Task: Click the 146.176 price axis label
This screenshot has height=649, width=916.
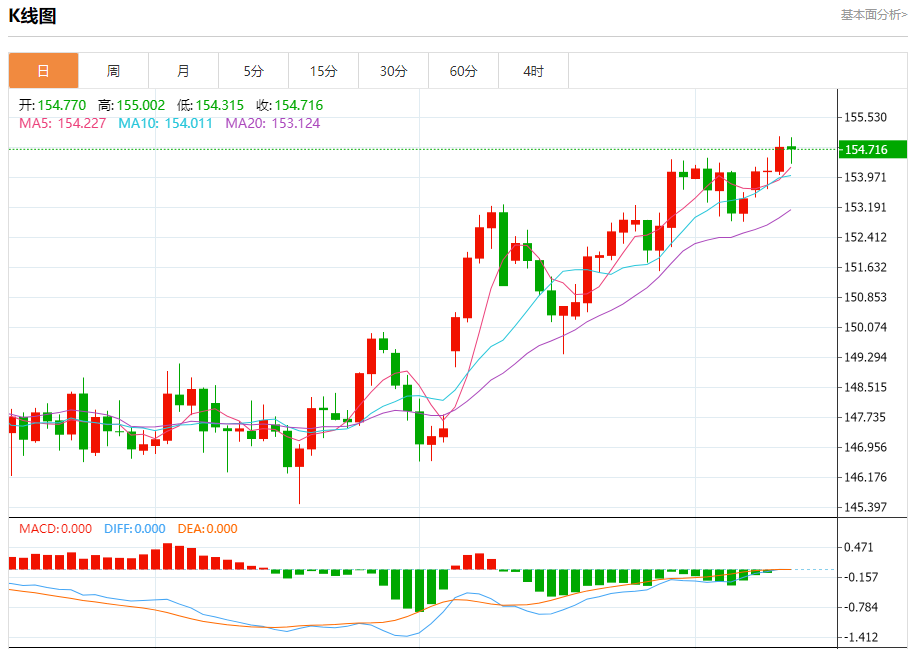Action: coord(865,477)
